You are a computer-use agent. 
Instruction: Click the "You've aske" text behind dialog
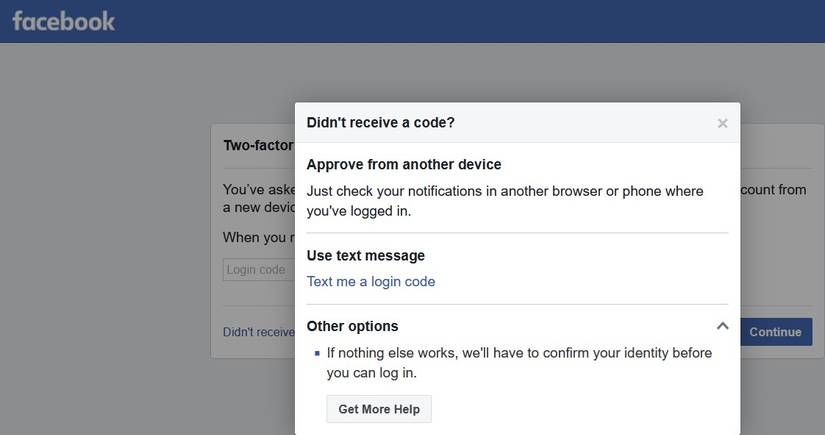[259, 189]
